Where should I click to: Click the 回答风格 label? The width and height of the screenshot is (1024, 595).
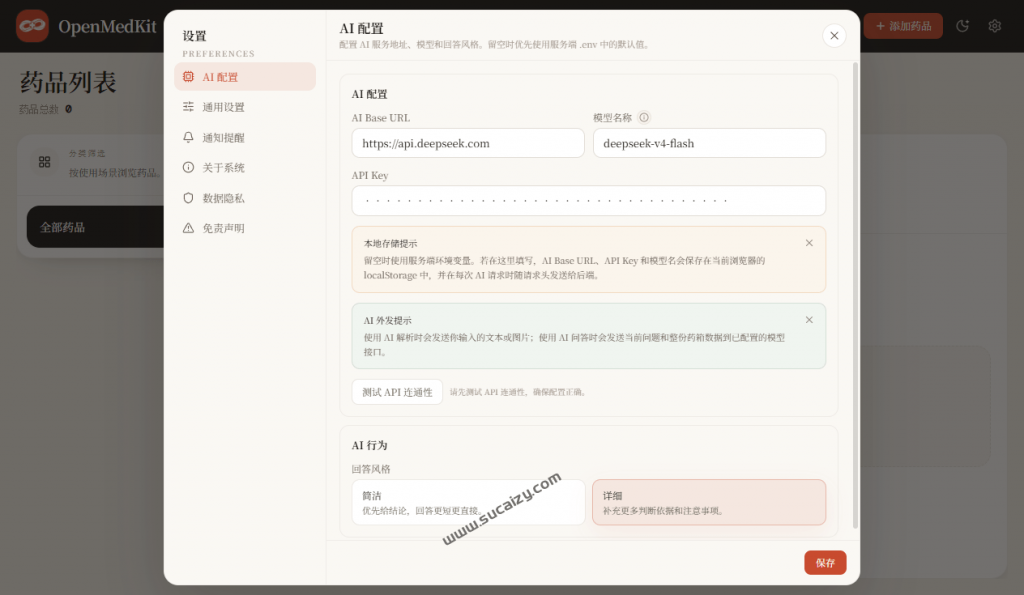(371, 469)
